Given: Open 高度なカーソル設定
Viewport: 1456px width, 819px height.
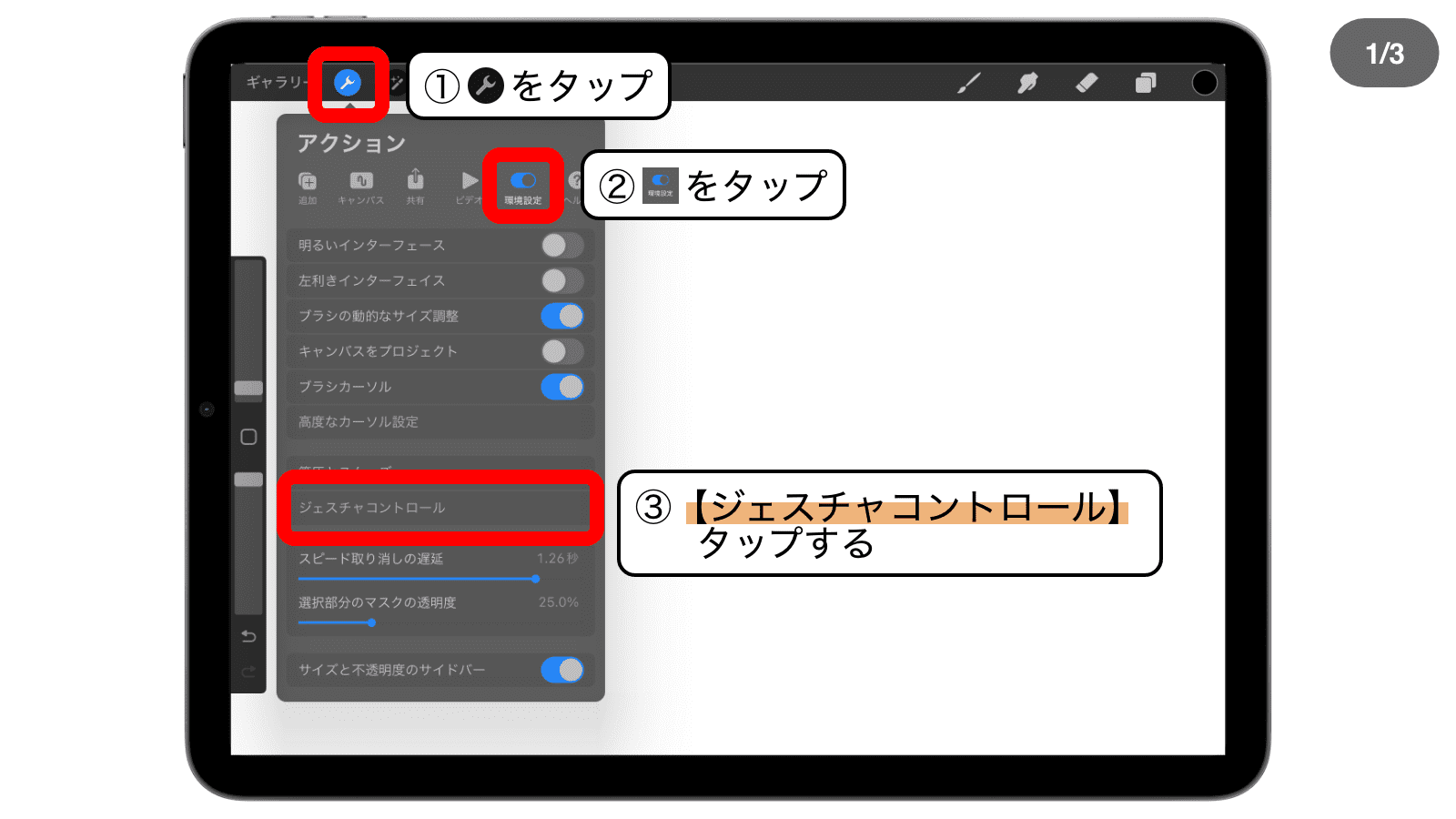Looking at the screenshot, I should coord(440,422).
